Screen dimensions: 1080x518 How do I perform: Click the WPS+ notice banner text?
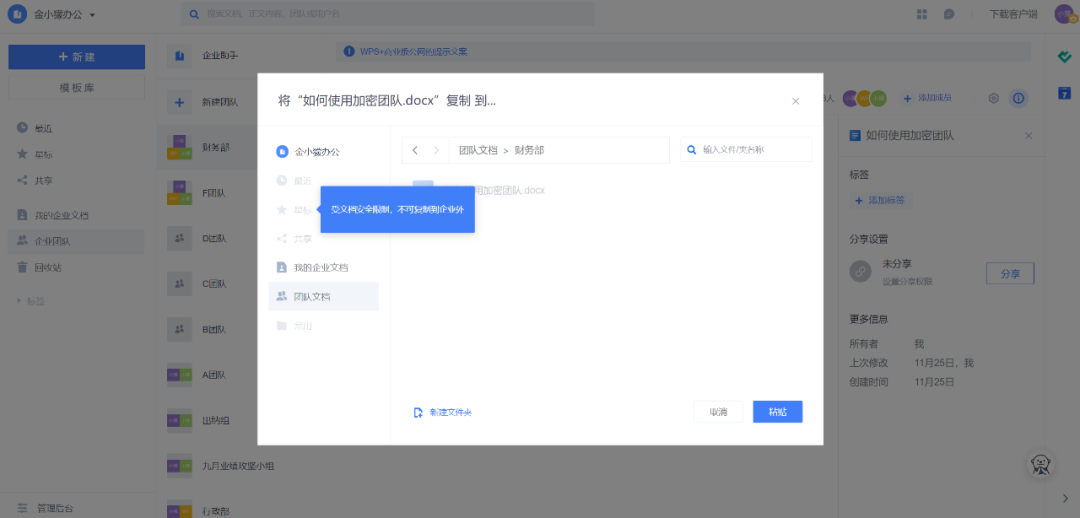413,52
